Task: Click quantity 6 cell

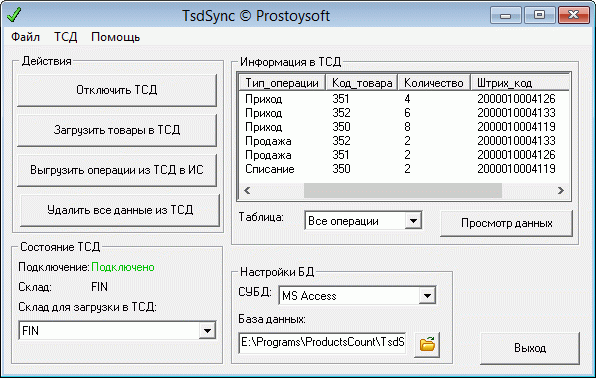Action: (x=407, y=113)
